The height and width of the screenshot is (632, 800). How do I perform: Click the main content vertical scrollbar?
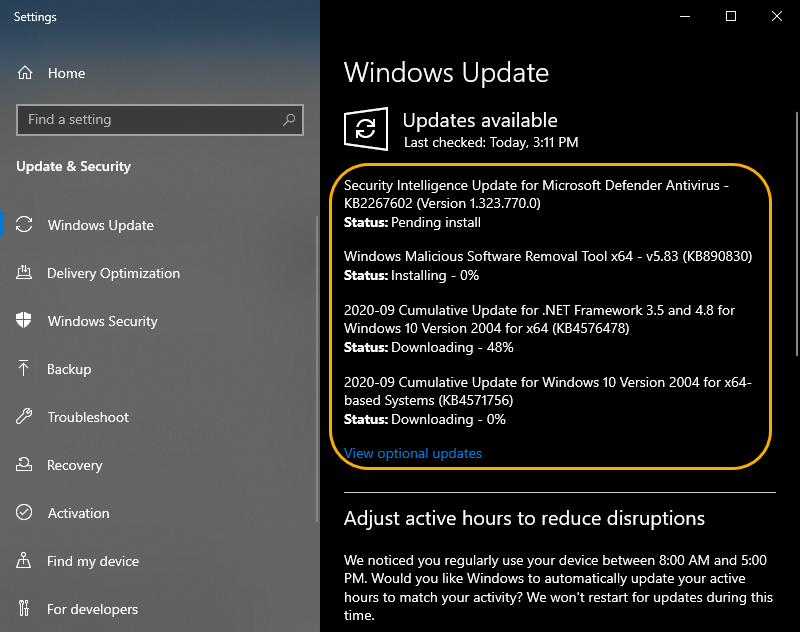click(x=797, y=234)
